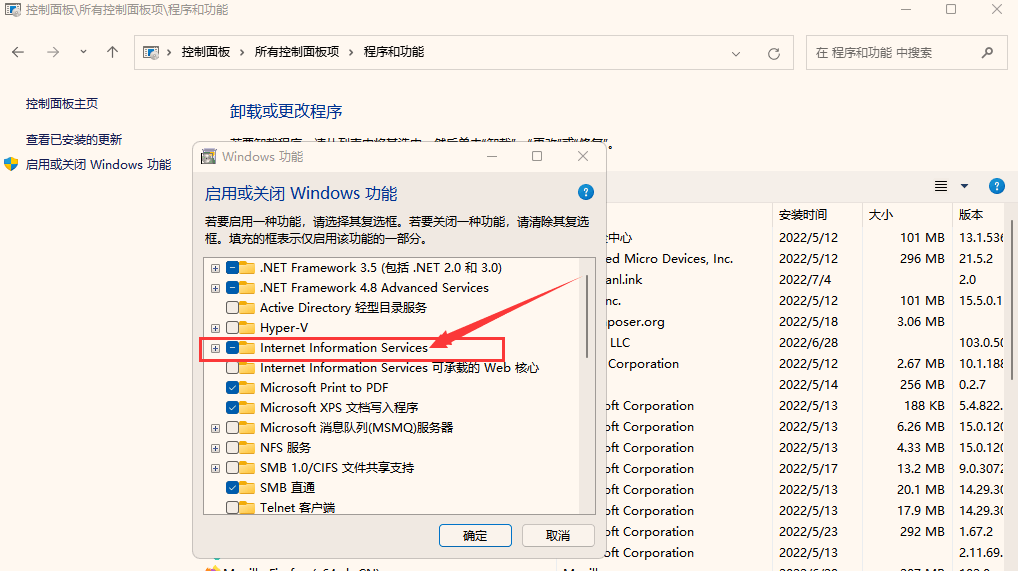1018x571 pixels.
Task: Toggle .NET Framework 3.5 checkbox
Action: (232, 268)
